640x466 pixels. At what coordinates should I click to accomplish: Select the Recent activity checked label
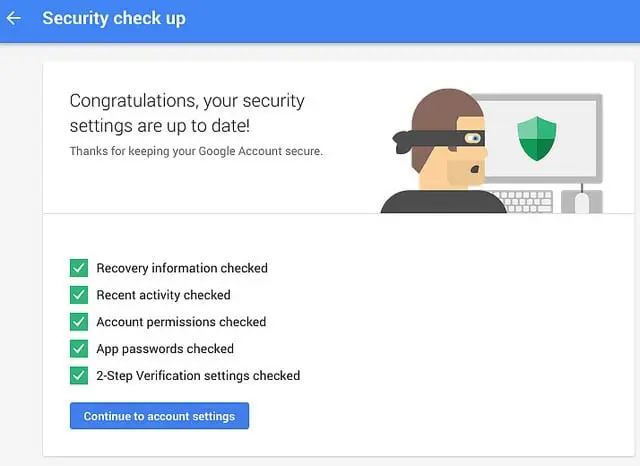163,295
